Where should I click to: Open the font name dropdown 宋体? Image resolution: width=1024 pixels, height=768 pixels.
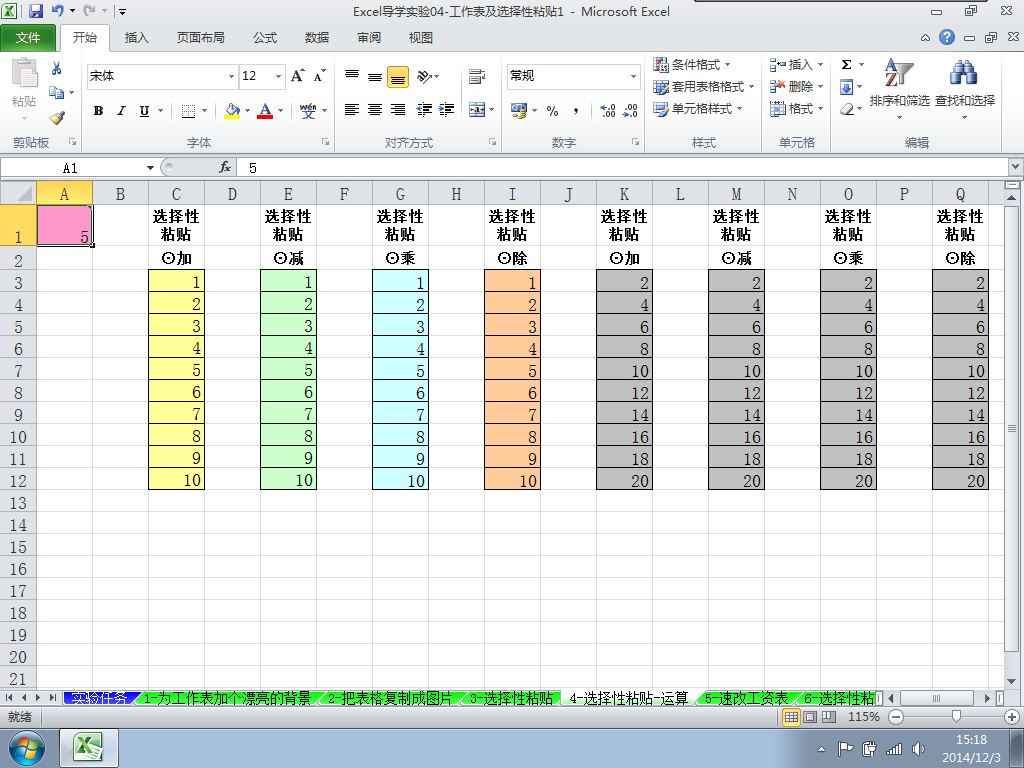(231, 76)
